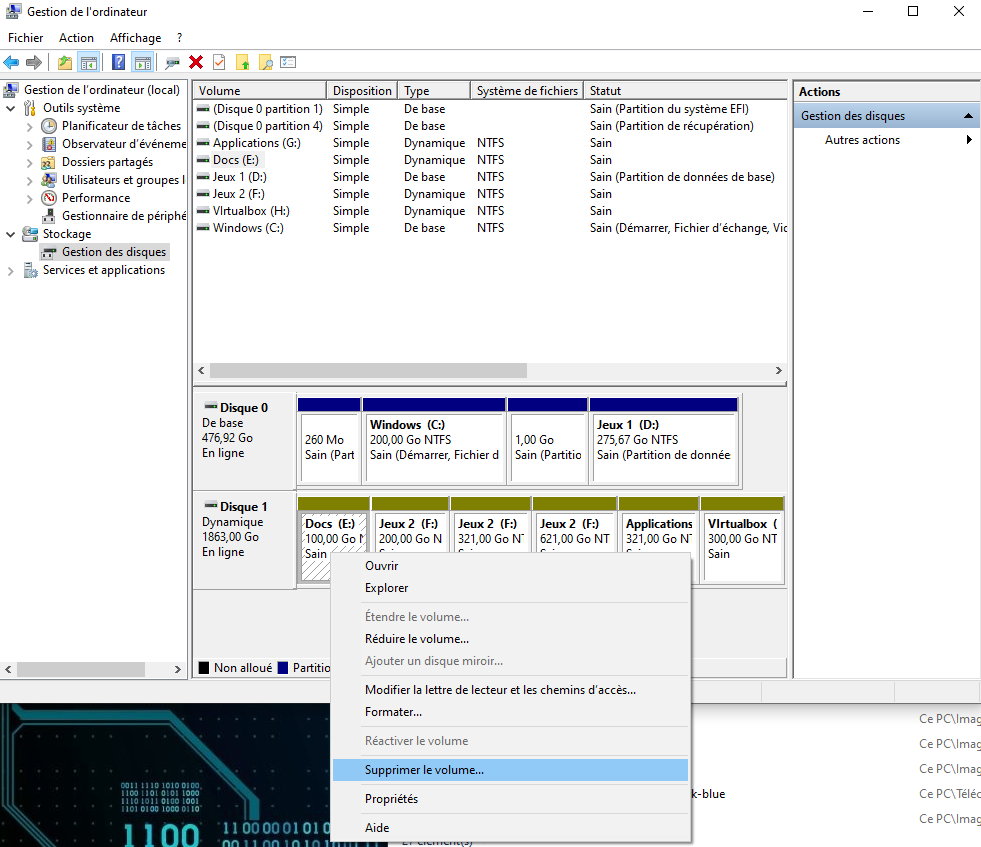Click the red X delete toolbar icon

coord(196,63)
